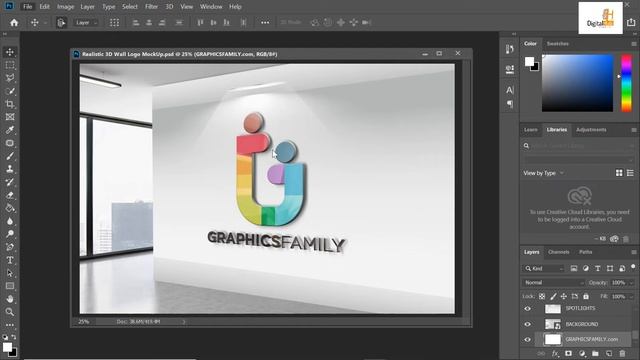Toggle Auto-Select in the options bar

(61, 22)
